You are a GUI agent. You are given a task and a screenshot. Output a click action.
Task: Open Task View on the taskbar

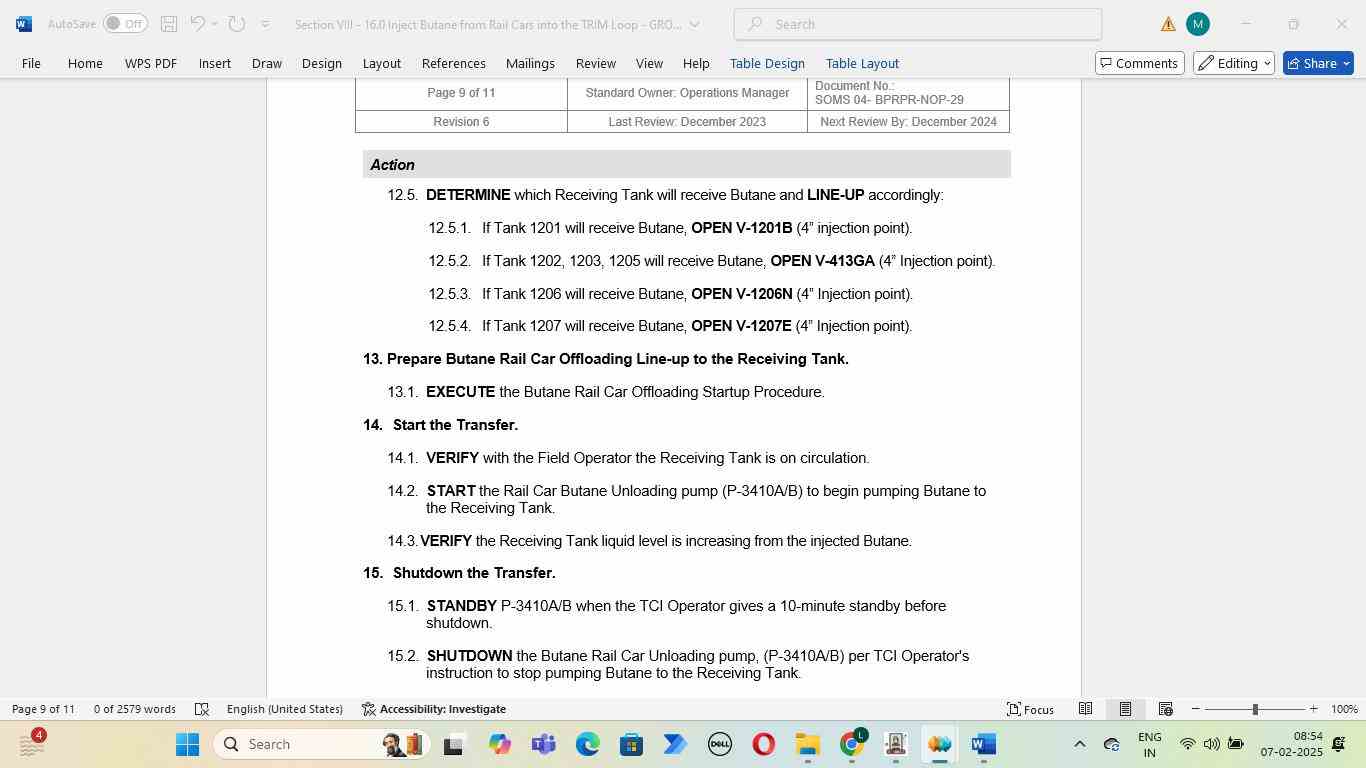pos(454,744)
